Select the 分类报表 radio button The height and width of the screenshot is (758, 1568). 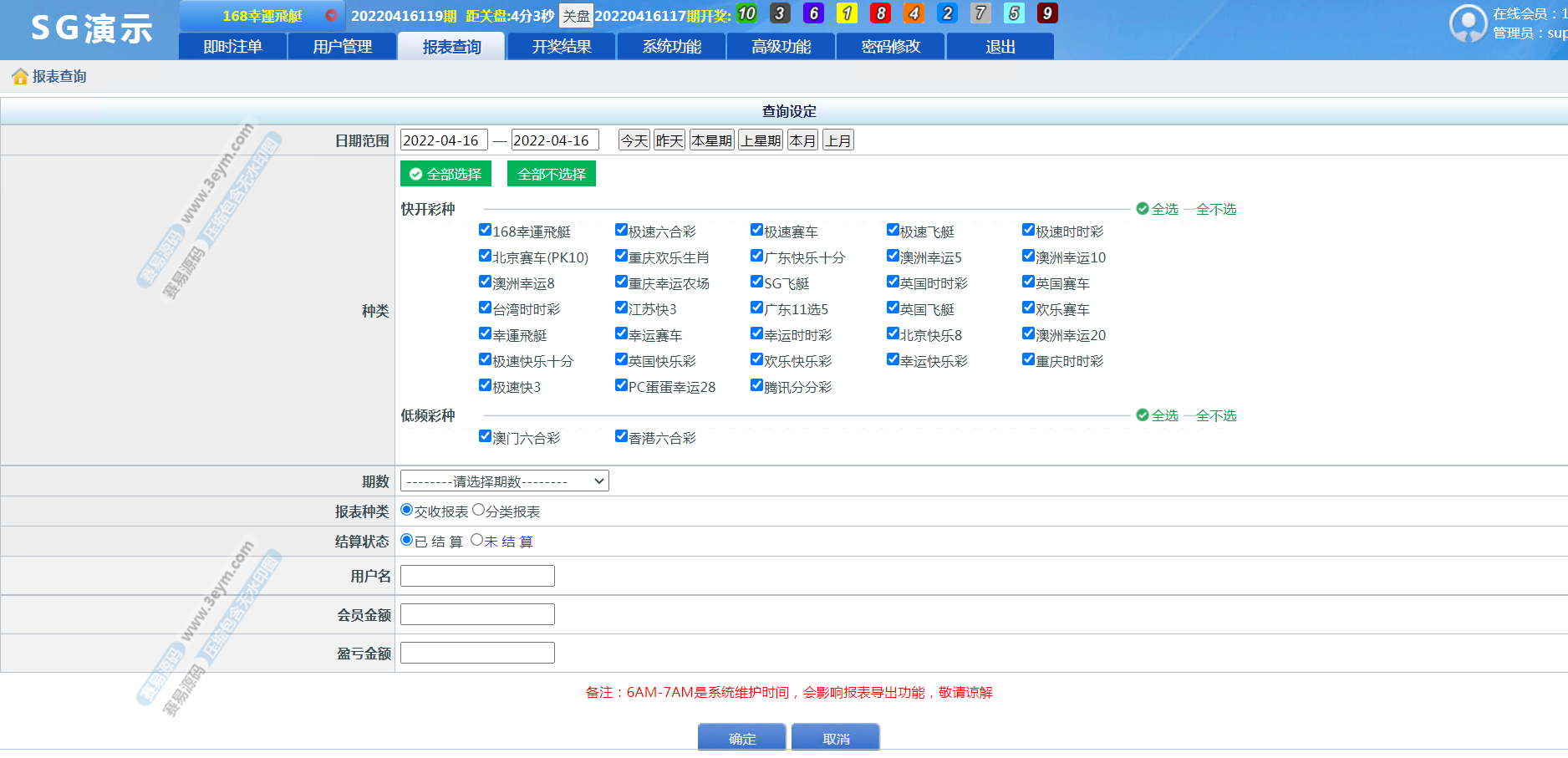(x=479, y=510)
